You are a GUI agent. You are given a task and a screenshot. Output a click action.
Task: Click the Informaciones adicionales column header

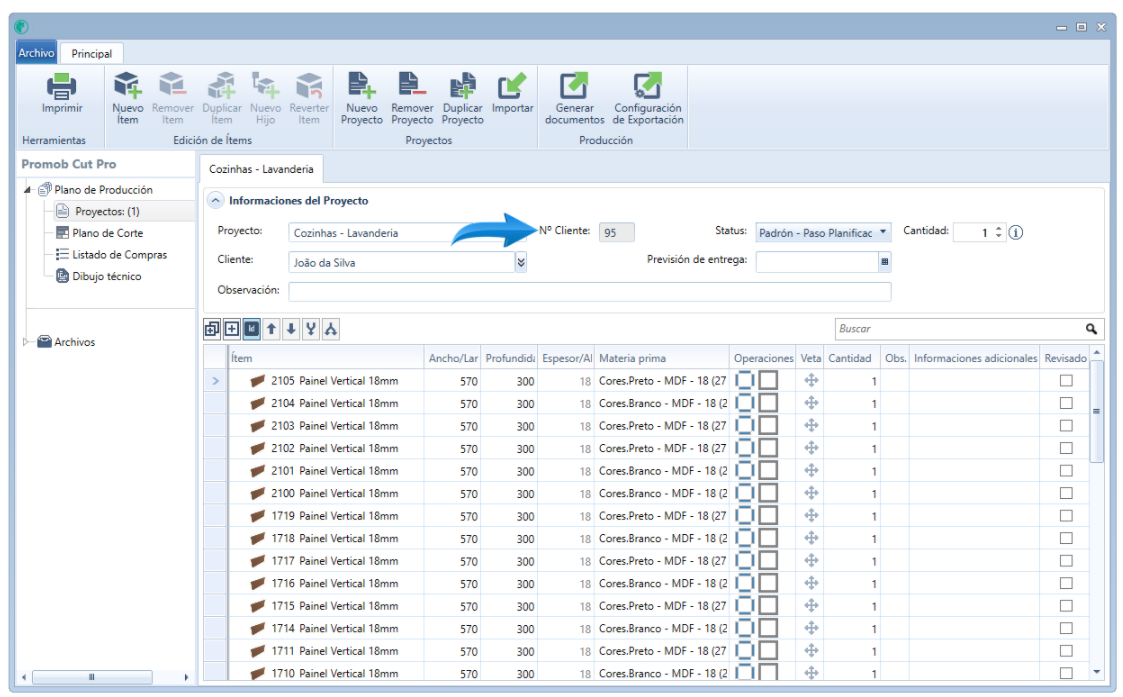point(975,357)
